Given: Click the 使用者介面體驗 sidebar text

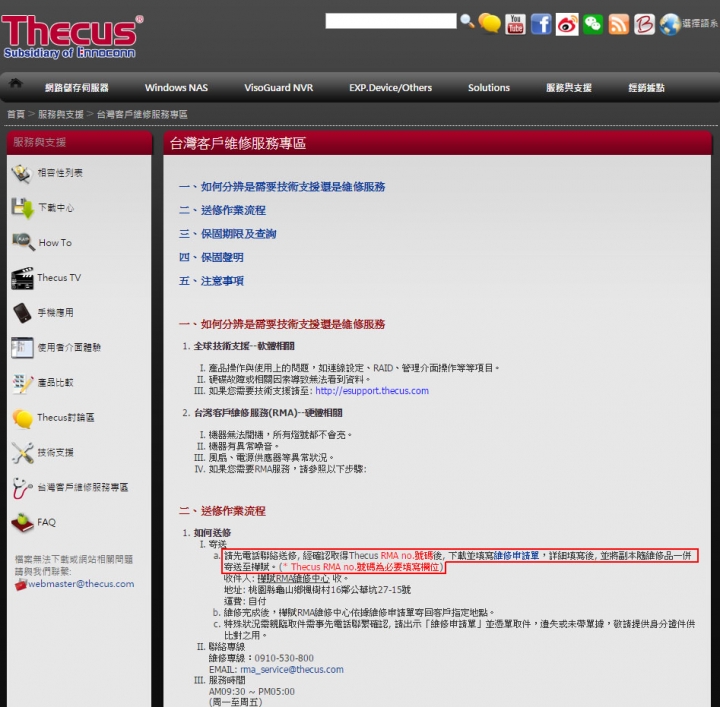Looking at the screenshot, I should click(69, 348).
